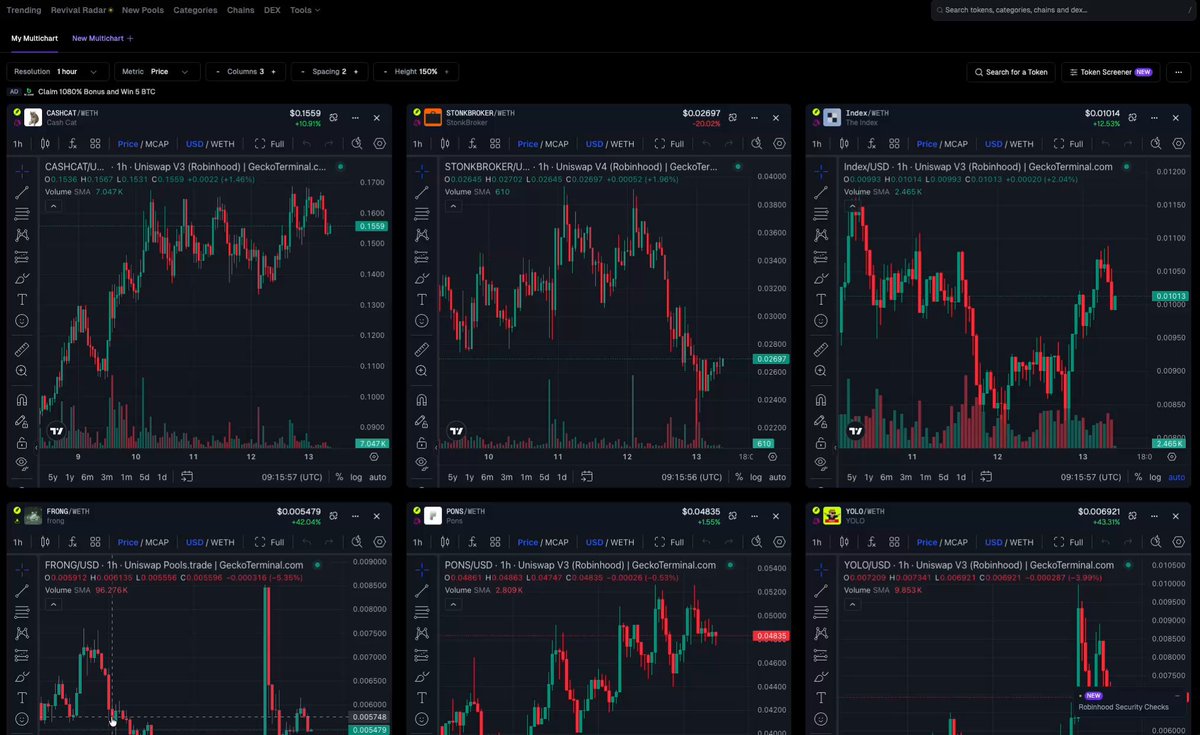
Task: Open chart settings hexagon in STONKBROKER toolbar
Action: (x=780, y=144)
